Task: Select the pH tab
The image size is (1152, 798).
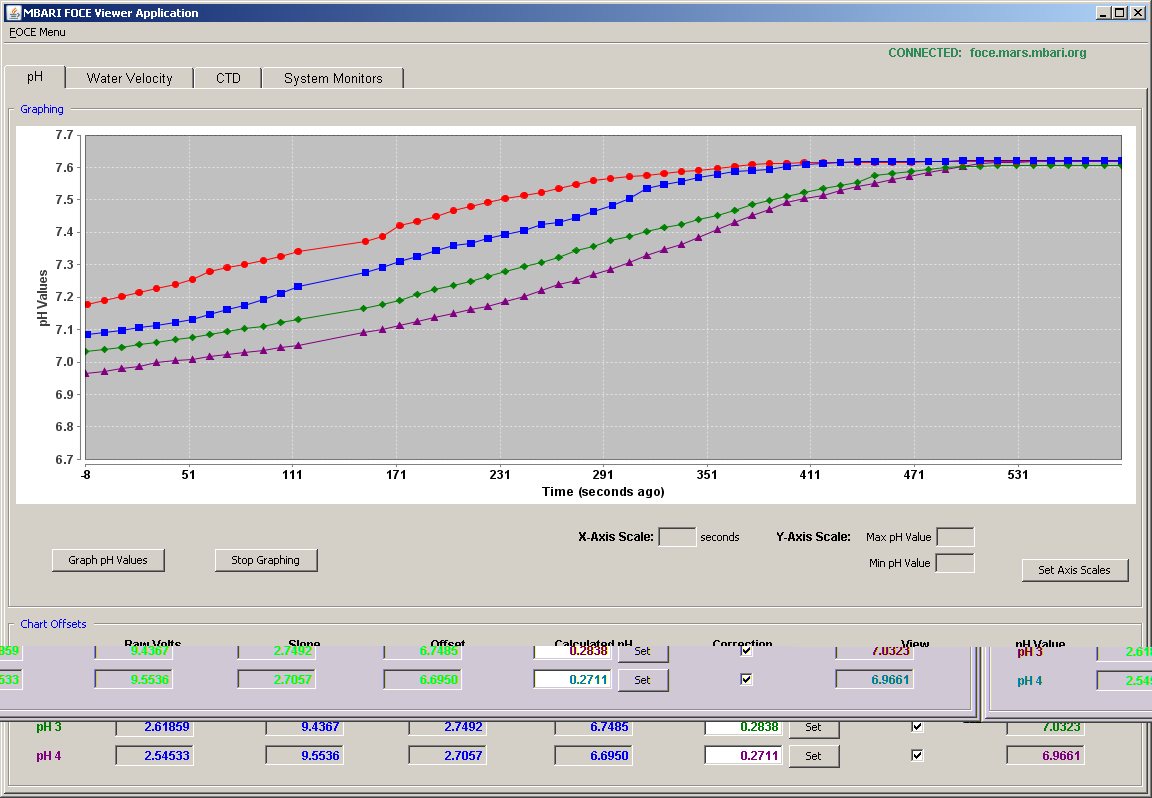Action: [x=35, y=77]
